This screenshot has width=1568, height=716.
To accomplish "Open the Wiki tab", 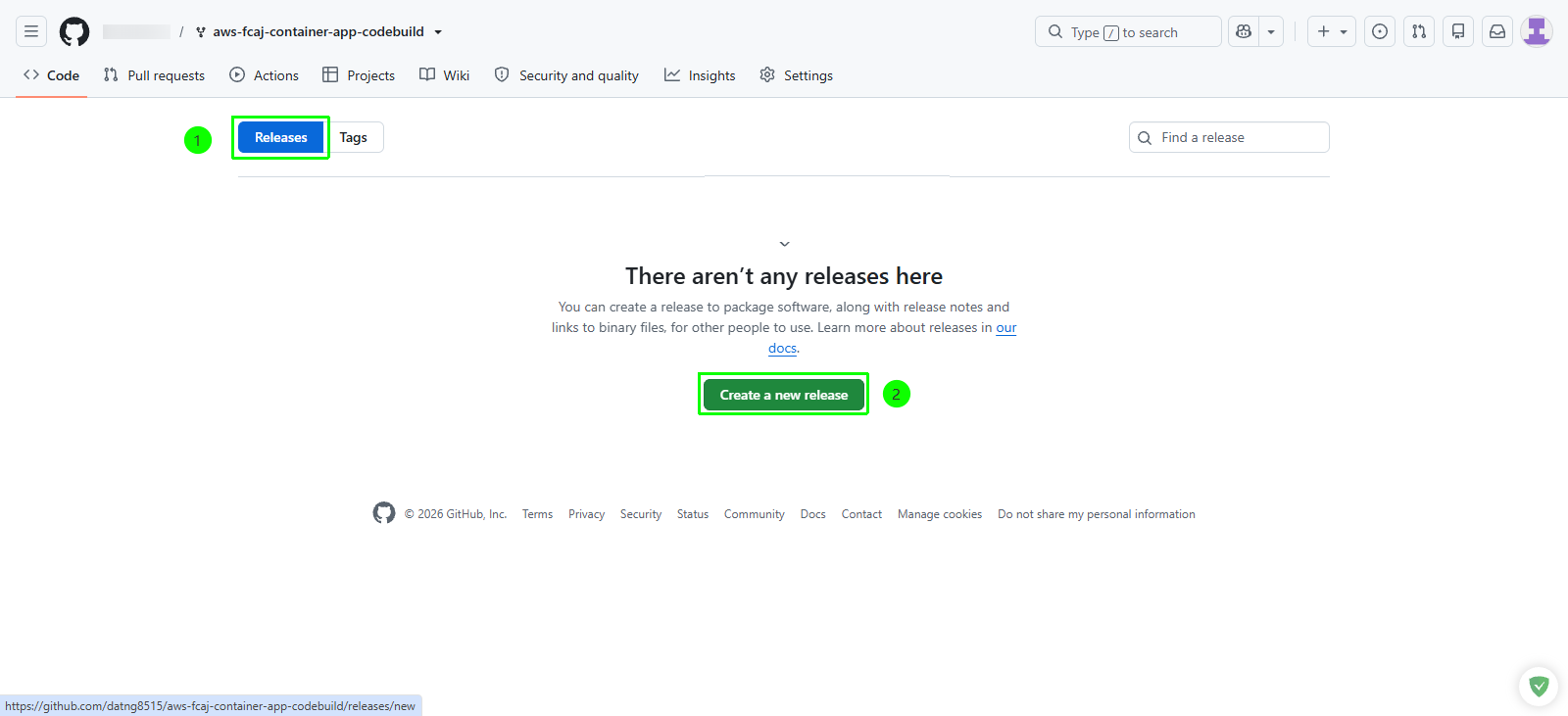I will pyautogui.click(x=444, y=75).
